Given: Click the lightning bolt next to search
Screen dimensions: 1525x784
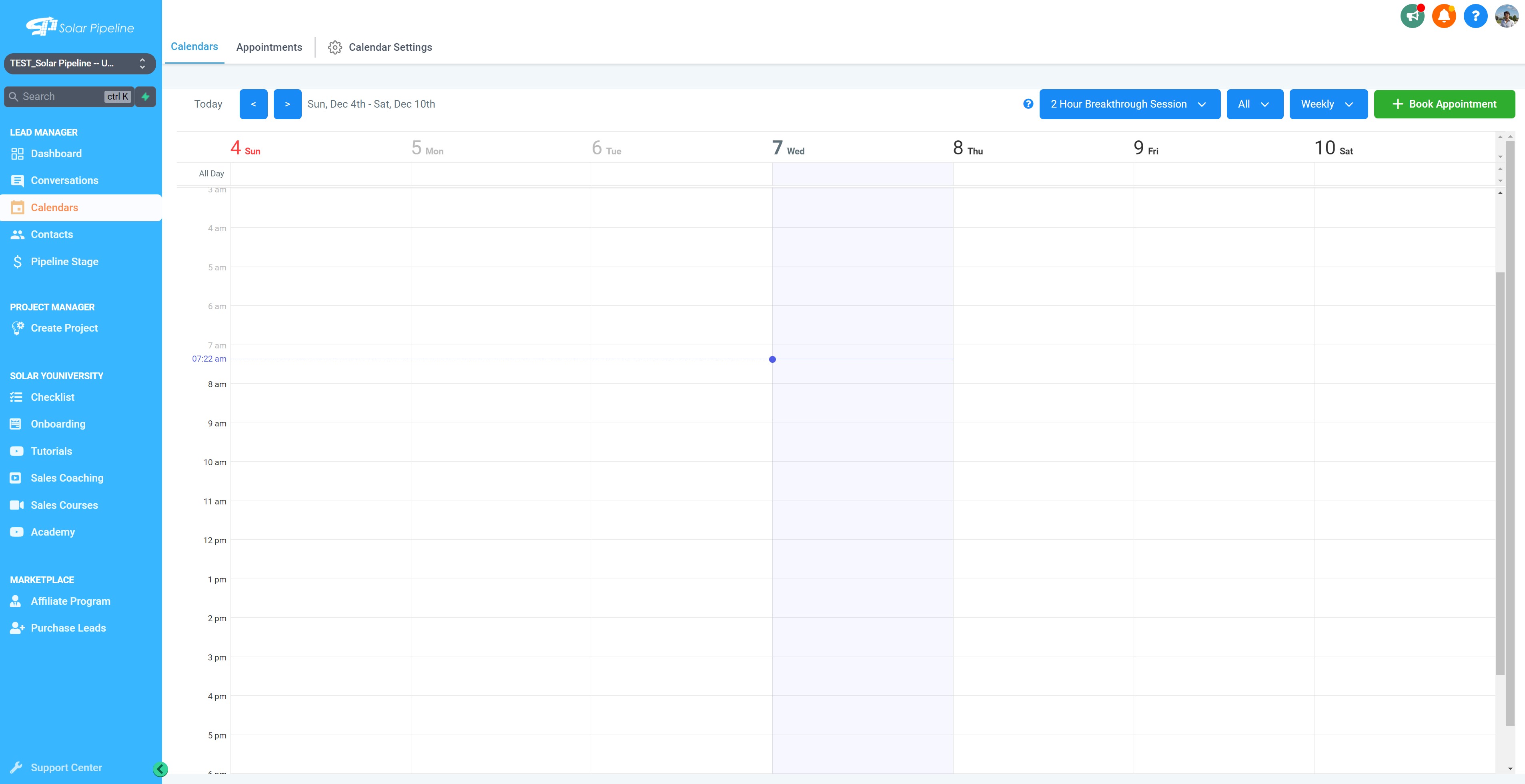Looking at the screenshot, I should point(146,96).
